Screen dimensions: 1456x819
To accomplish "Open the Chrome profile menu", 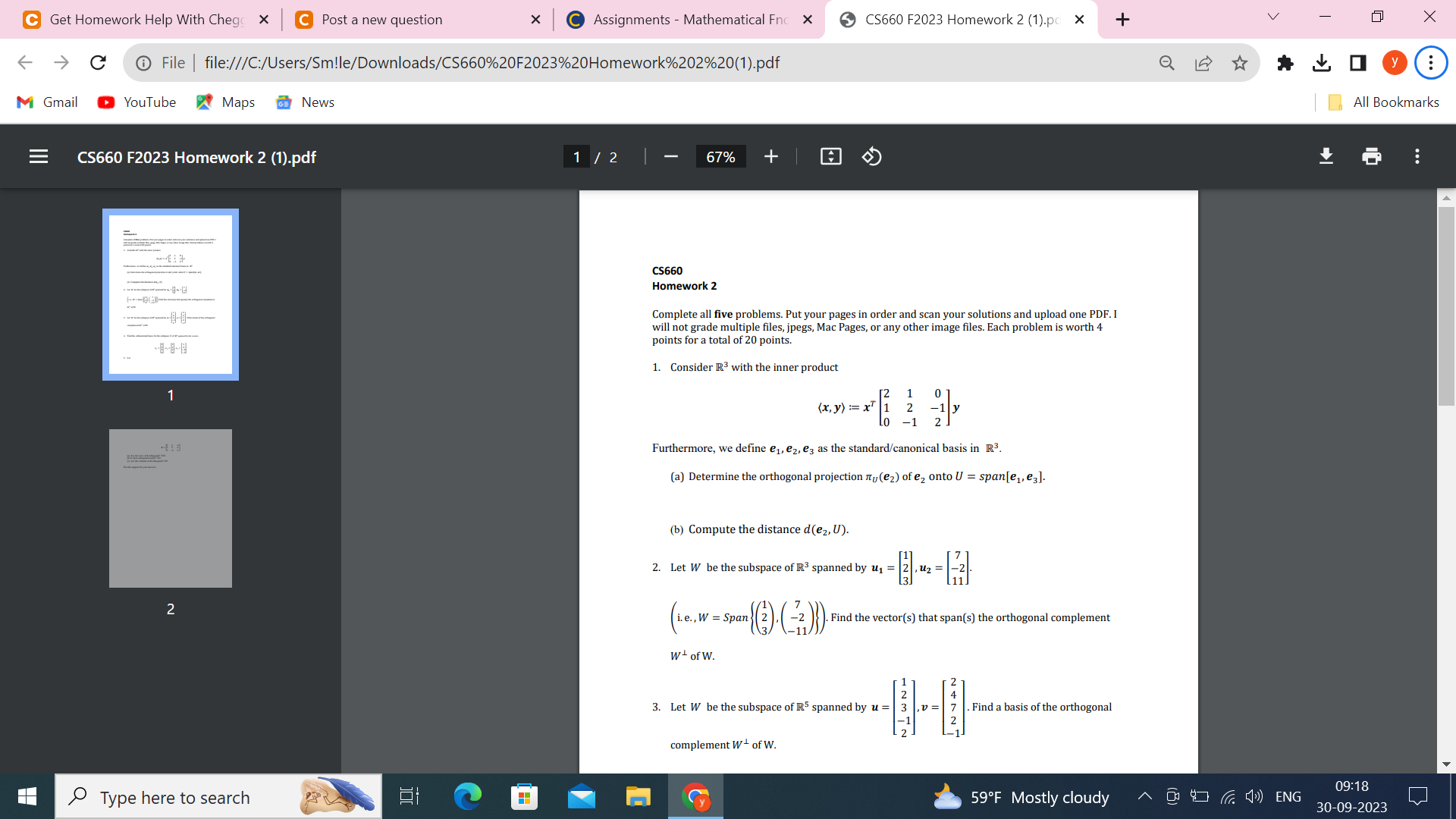I will click(x=1395, y=63).
